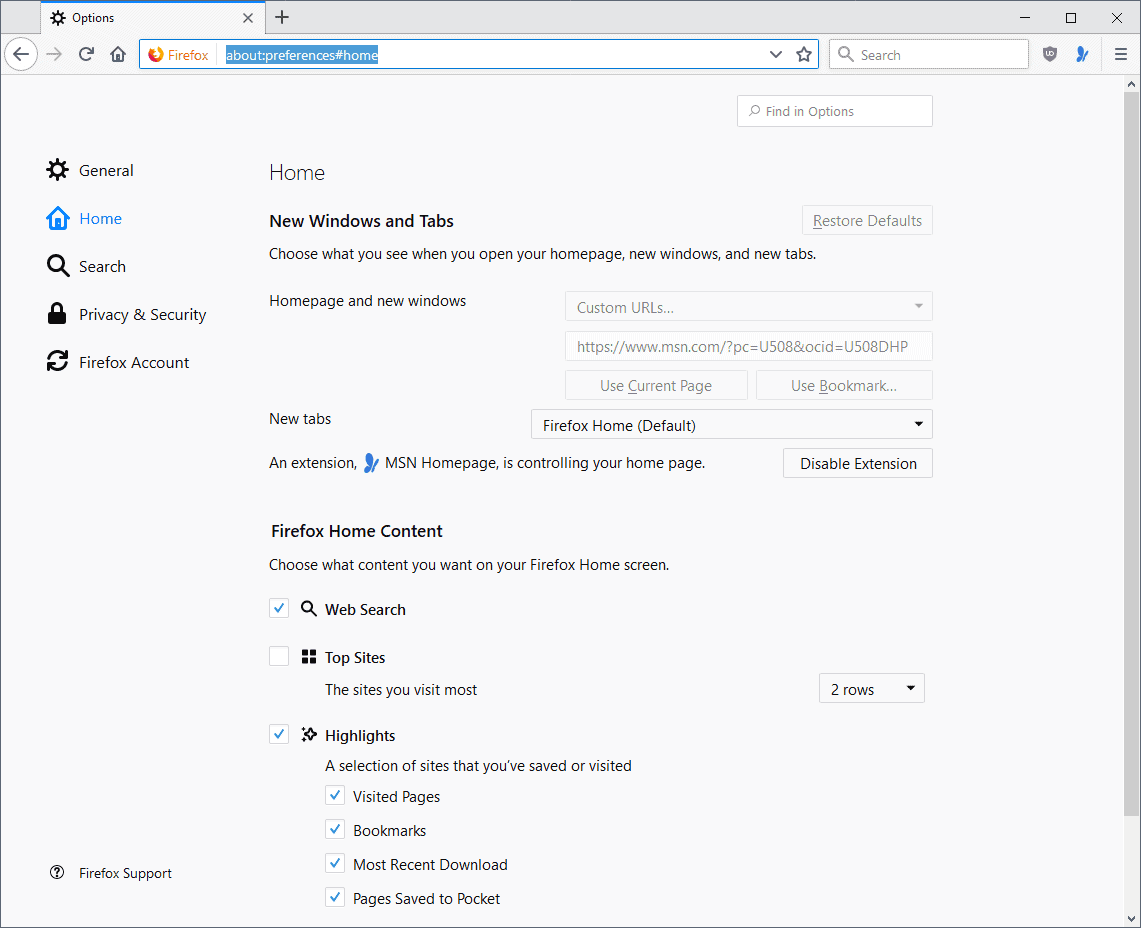Open Privacy & Security via the lock icon

pyautogui.click(x=57, y=314)
